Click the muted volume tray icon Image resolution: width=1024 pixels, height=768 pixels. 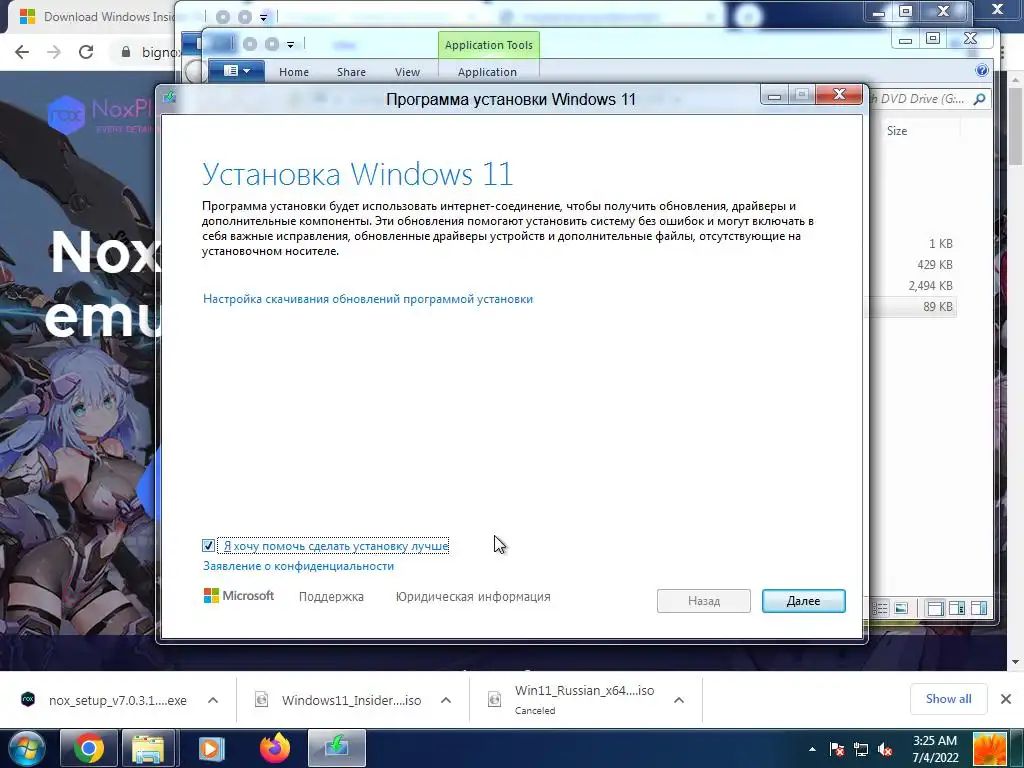coord(886,750)
